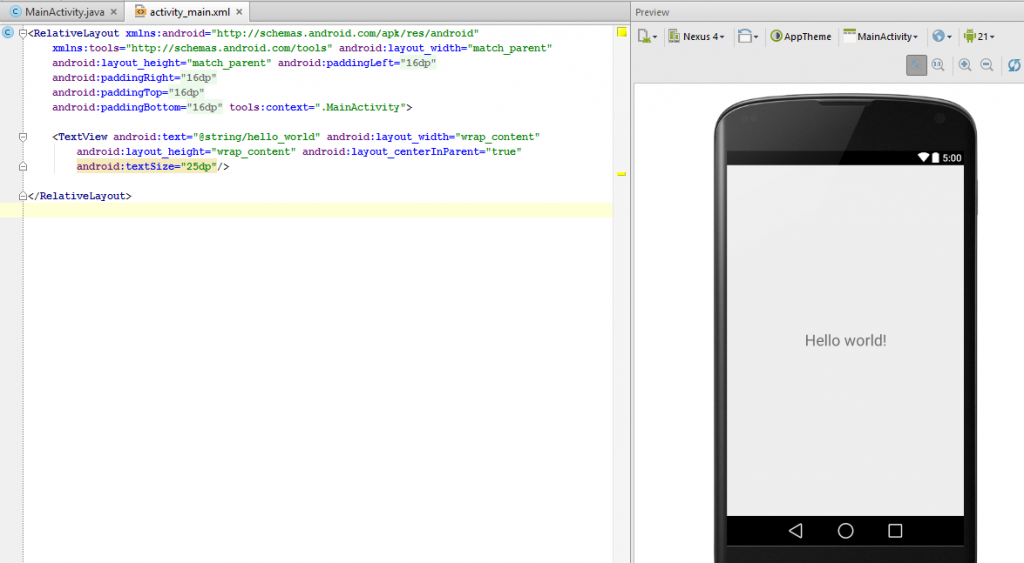This screenshot has width=1024, height=563.
Task: Close the activity_main.xml editor tab
Action: tap(239, 12)
